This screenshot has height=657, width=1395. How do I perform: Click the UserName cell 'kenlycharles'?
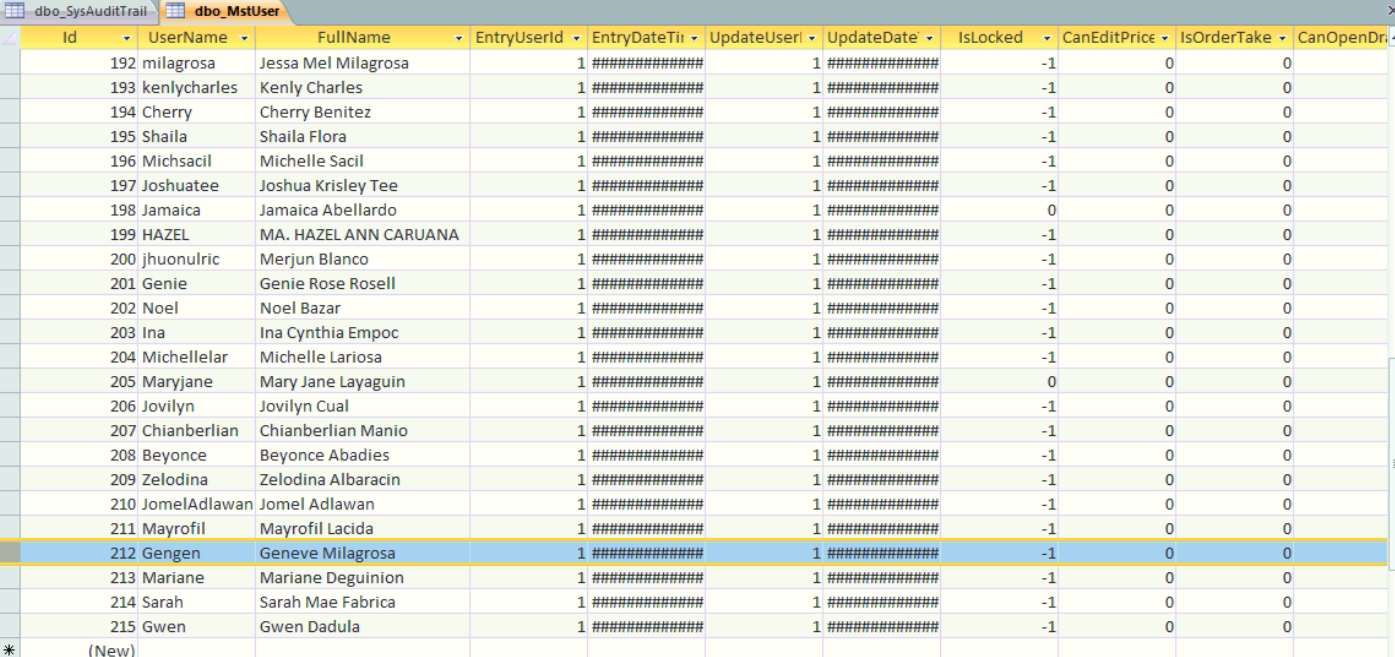point(190,88)
